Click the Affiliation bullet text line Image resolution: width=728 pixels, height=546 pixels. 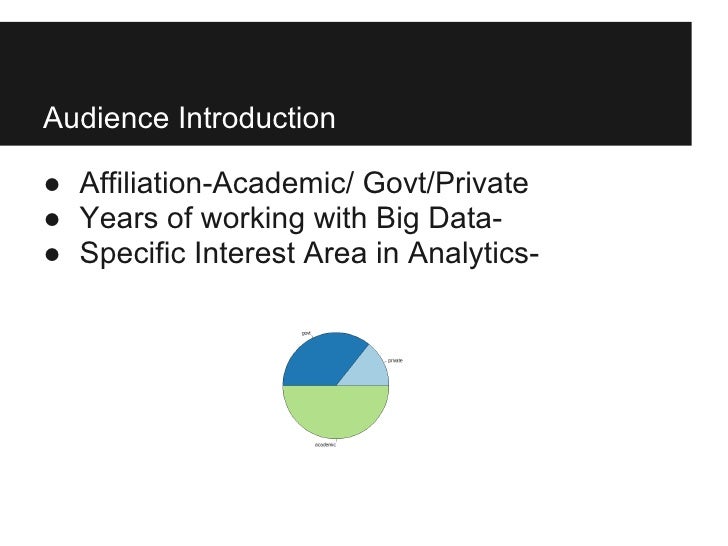point(304,183)
